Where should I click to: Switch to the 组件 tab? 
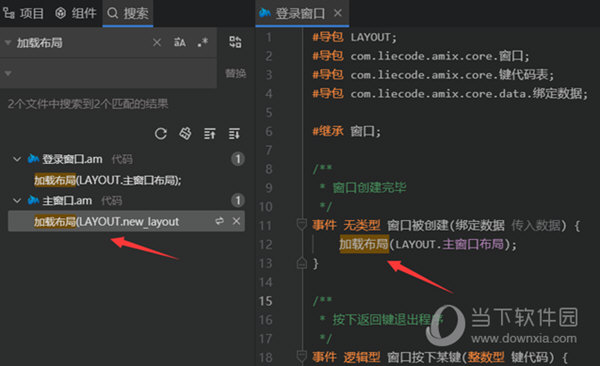(76, 13)
